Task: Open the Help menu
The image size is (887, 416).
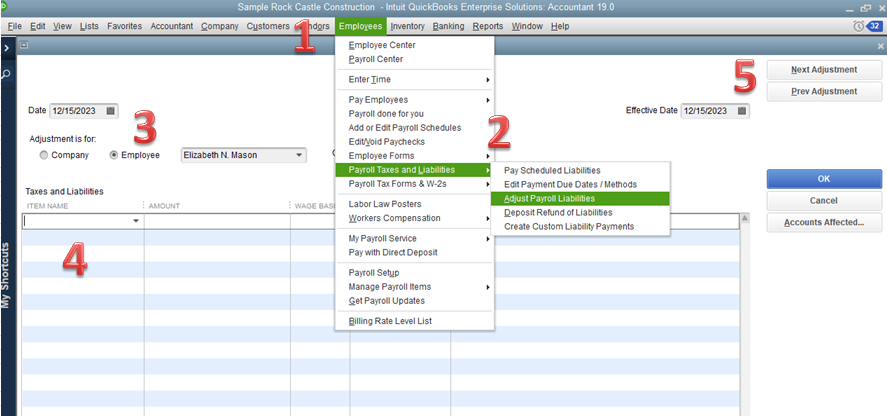Action: 560,26
